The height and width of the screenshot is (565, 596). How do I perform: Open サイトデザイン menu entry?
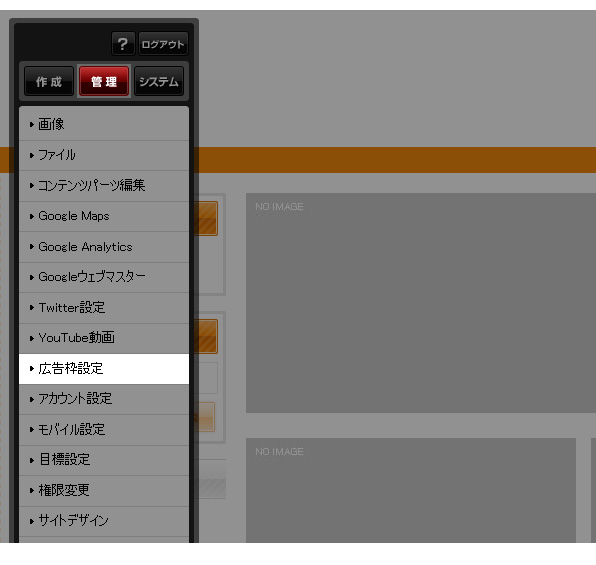(104, 521)
